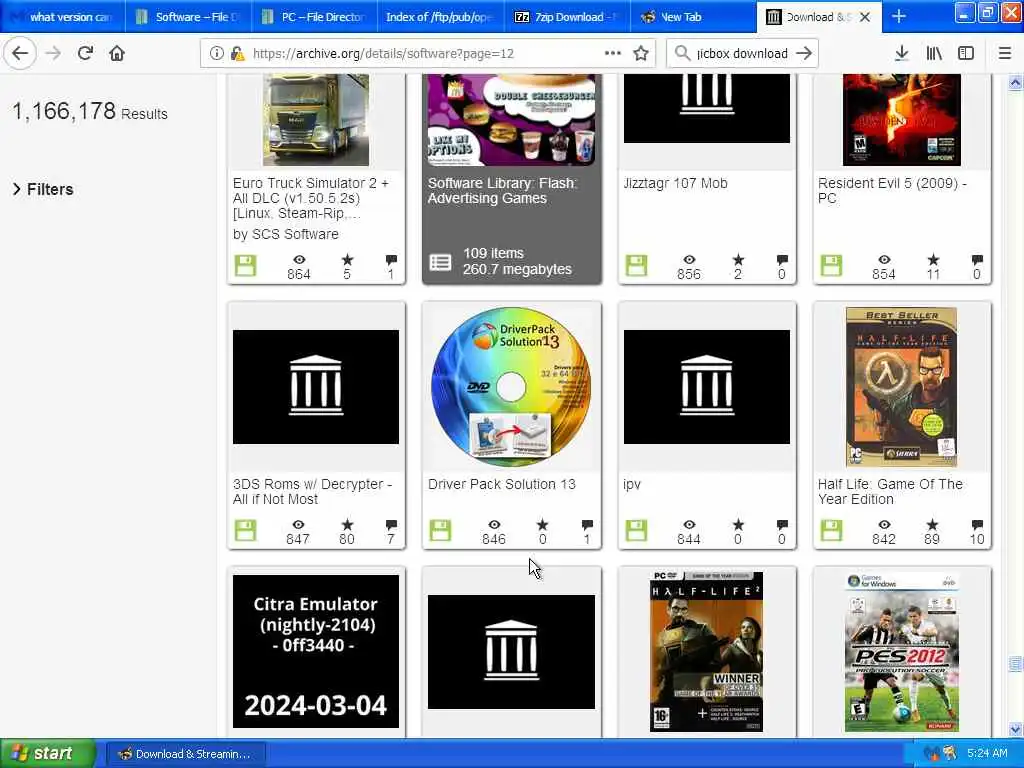Image resolution: width=1024 pixels, height=768 pixels.
Task: Click reviews bubble on Half Life Game Of The Year card
Action: tap(977, 524)
